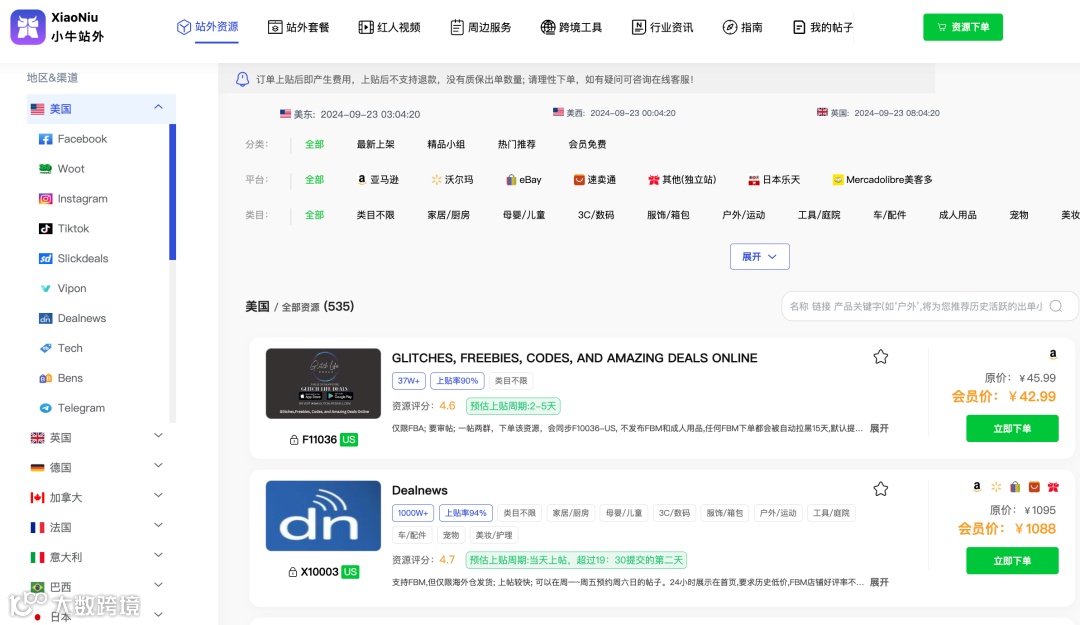Open the 行业资讯 menu item

click(x=662, y=27)
